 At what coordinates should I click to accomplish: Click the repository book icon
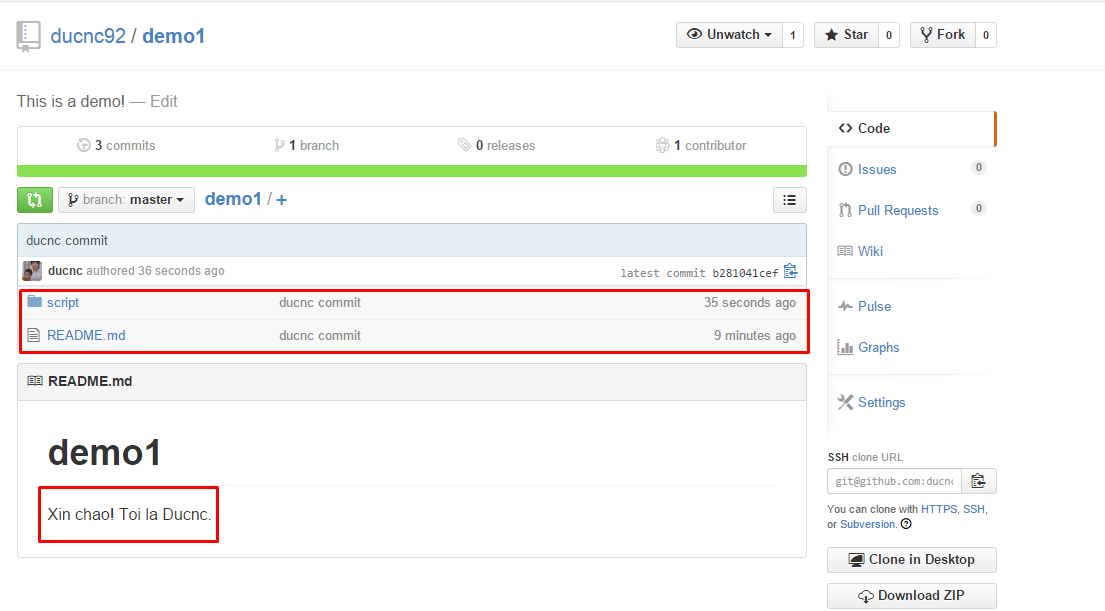pos(28,36)
